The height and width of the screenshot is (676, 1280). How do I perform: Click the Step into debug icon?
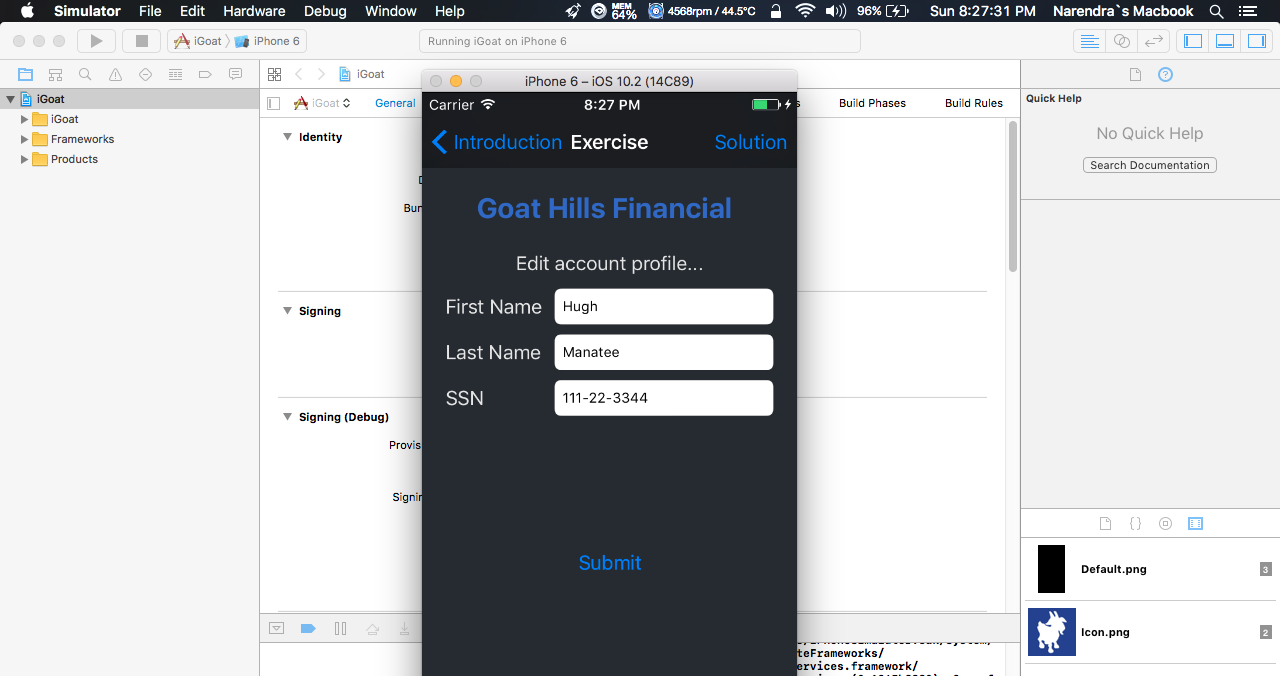[x=404, y=628]
